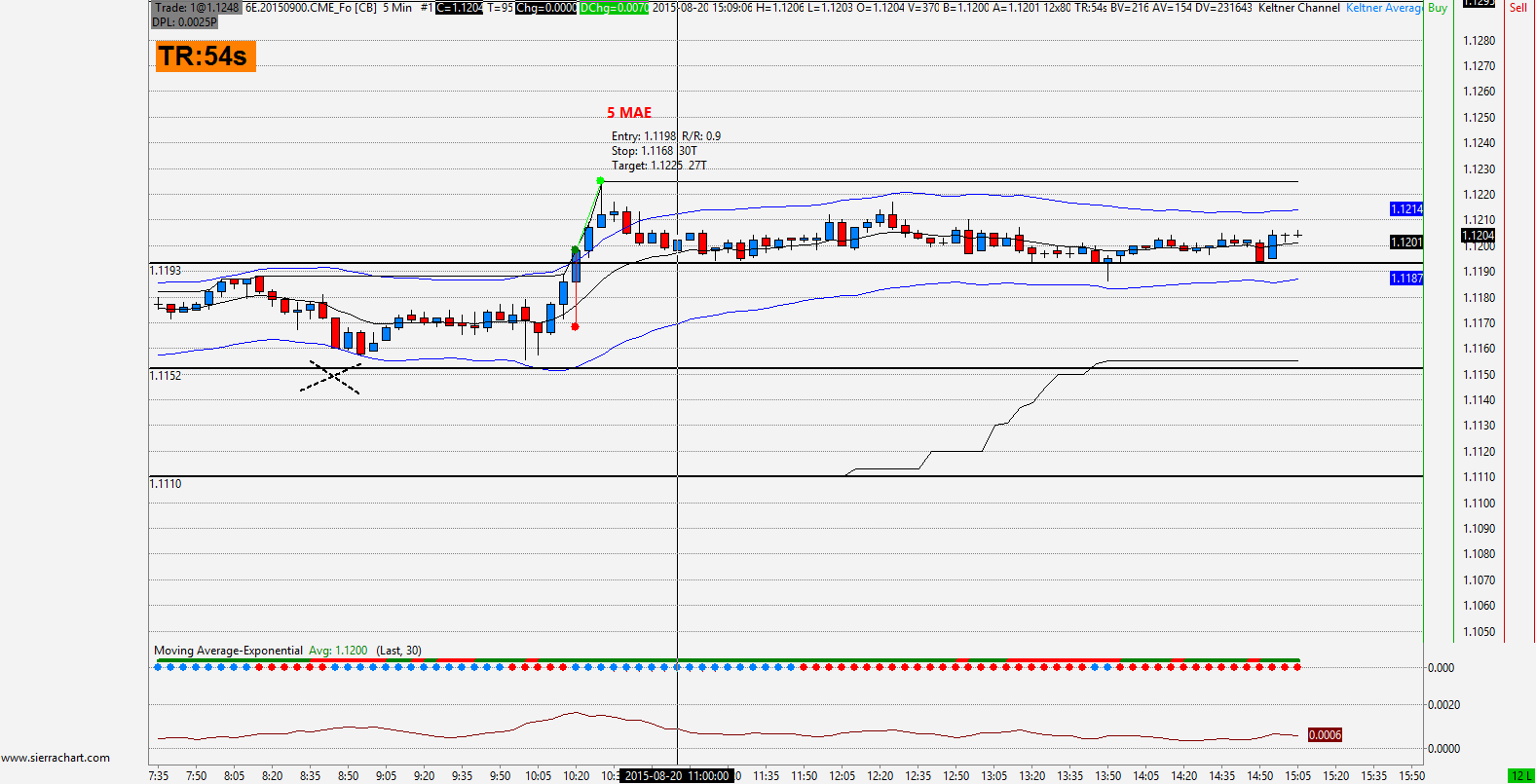Click the DPL: 0.0025P label
The image size is (1536, 784).
click(184, 22)
